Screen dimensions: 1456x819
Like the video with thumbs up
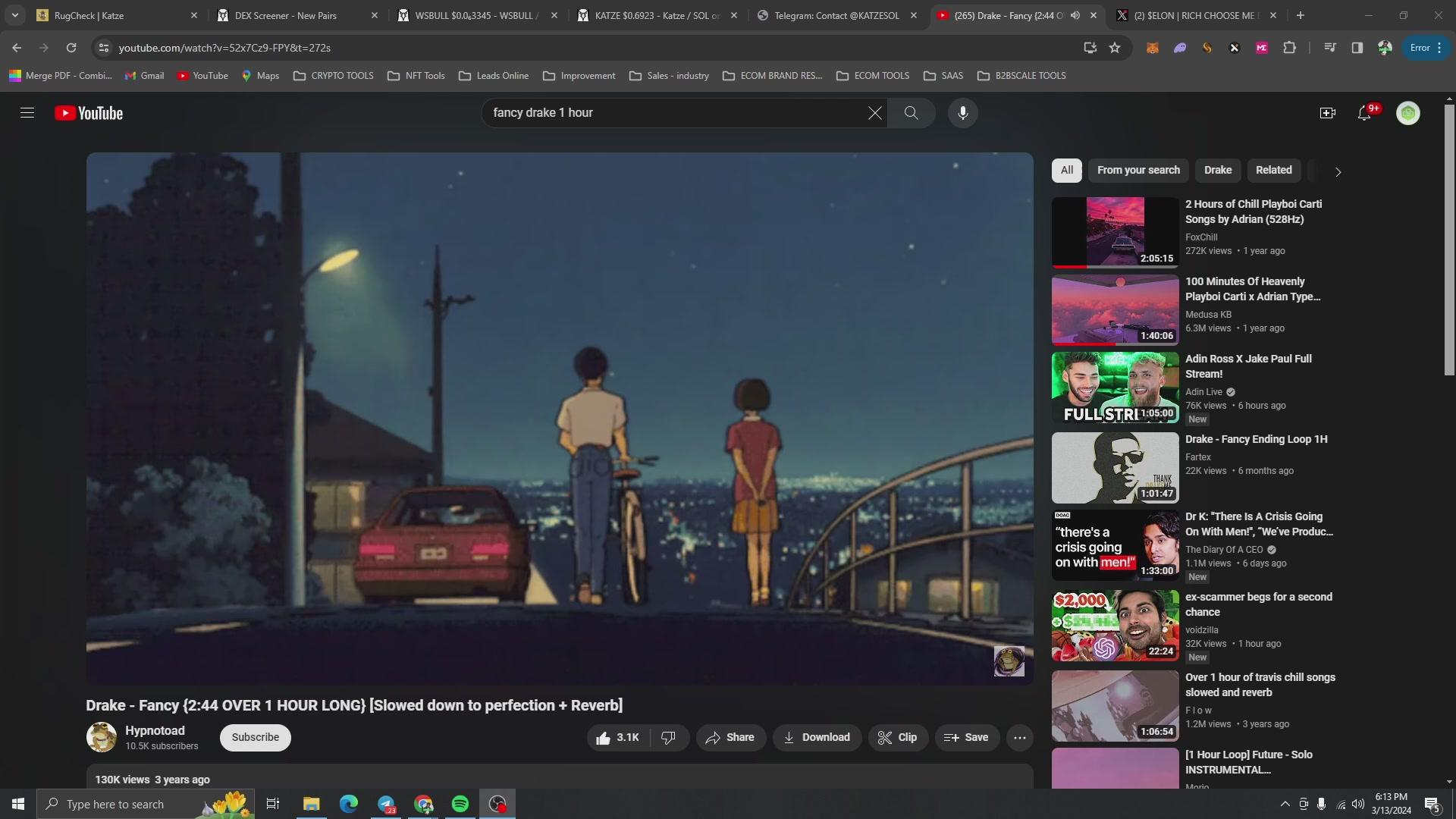619,737
